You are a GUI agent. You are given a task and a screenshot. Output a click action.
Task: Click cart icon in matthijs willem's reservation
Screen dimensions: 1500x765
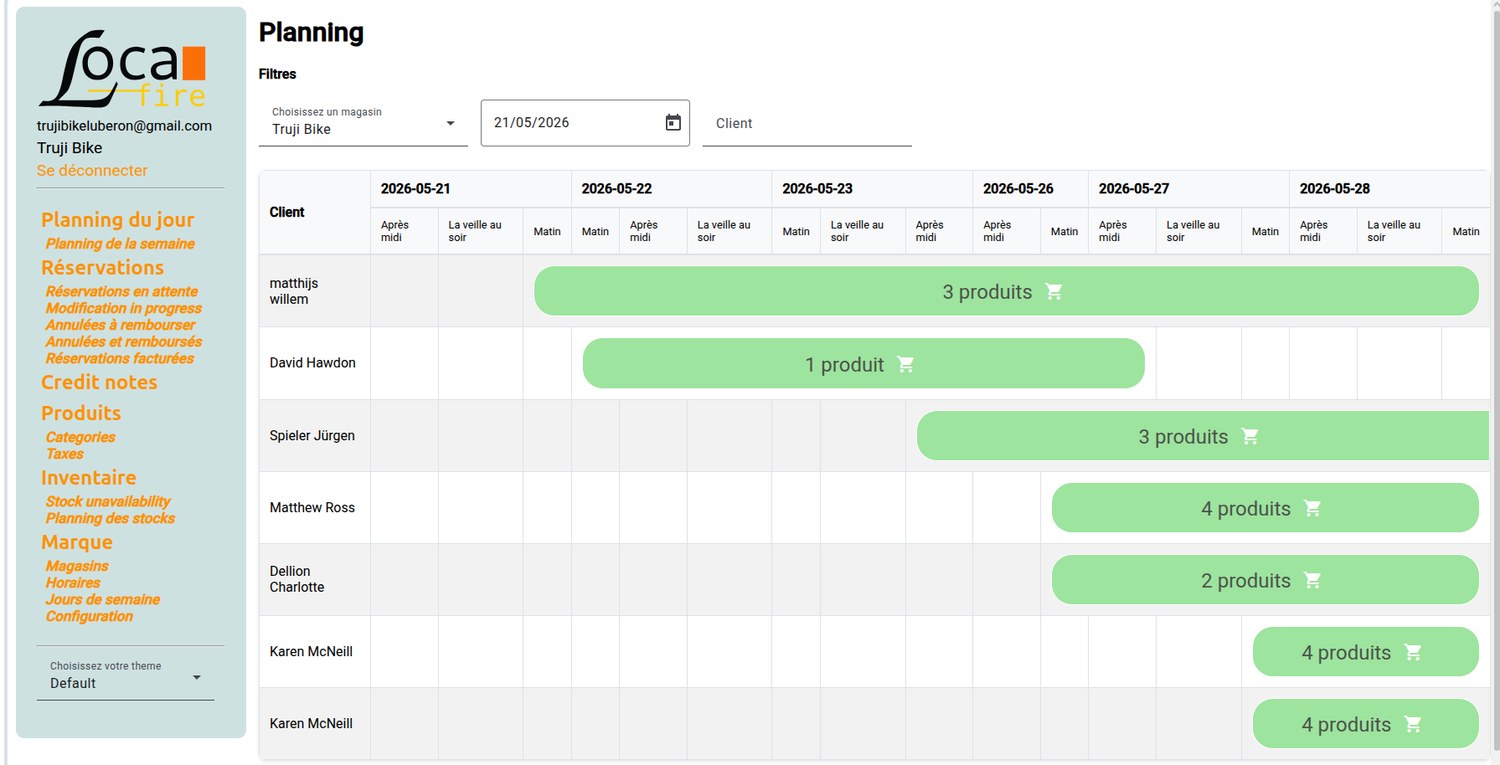pyautogui.click(x=1053, y=292)
